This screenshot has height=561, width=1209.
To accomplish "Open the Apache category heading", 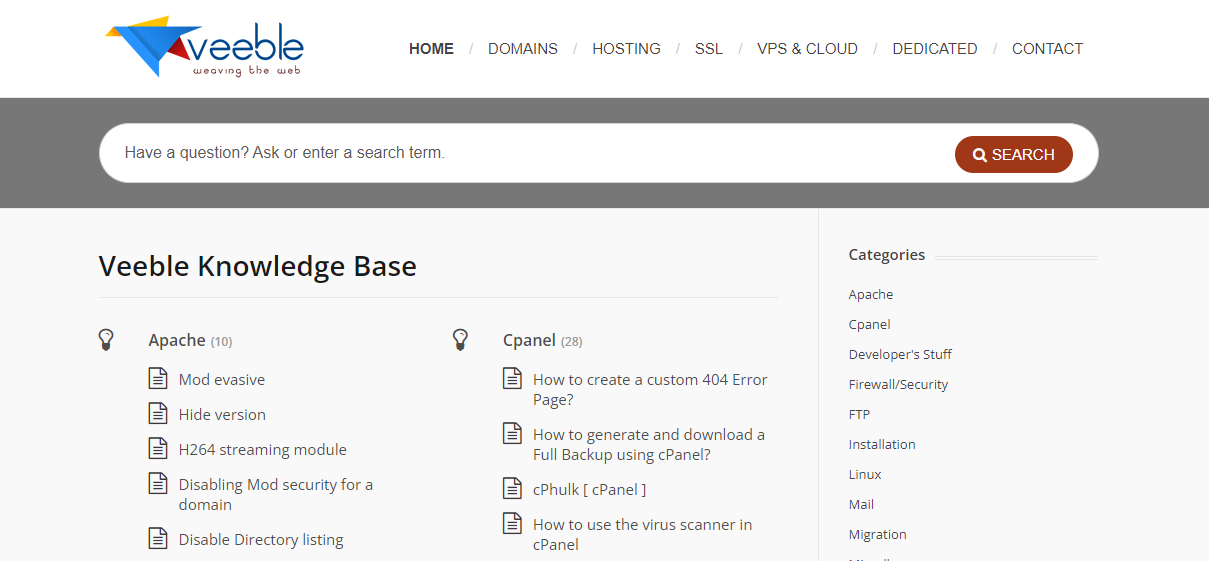I will click(x=177, y=340).
